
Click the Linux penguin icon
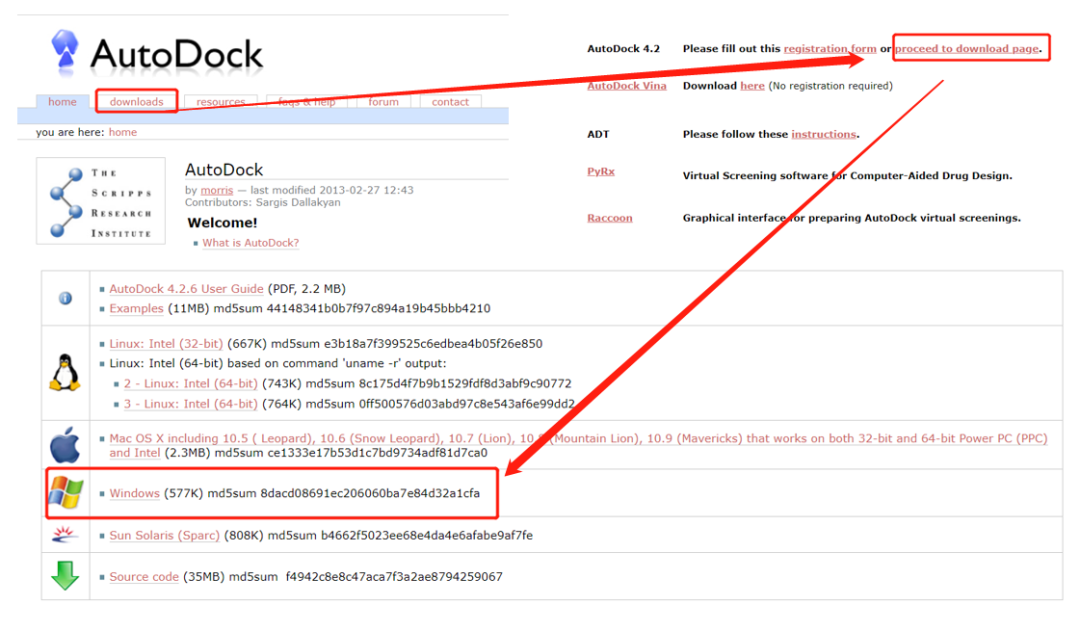click(x=65, y=373)
